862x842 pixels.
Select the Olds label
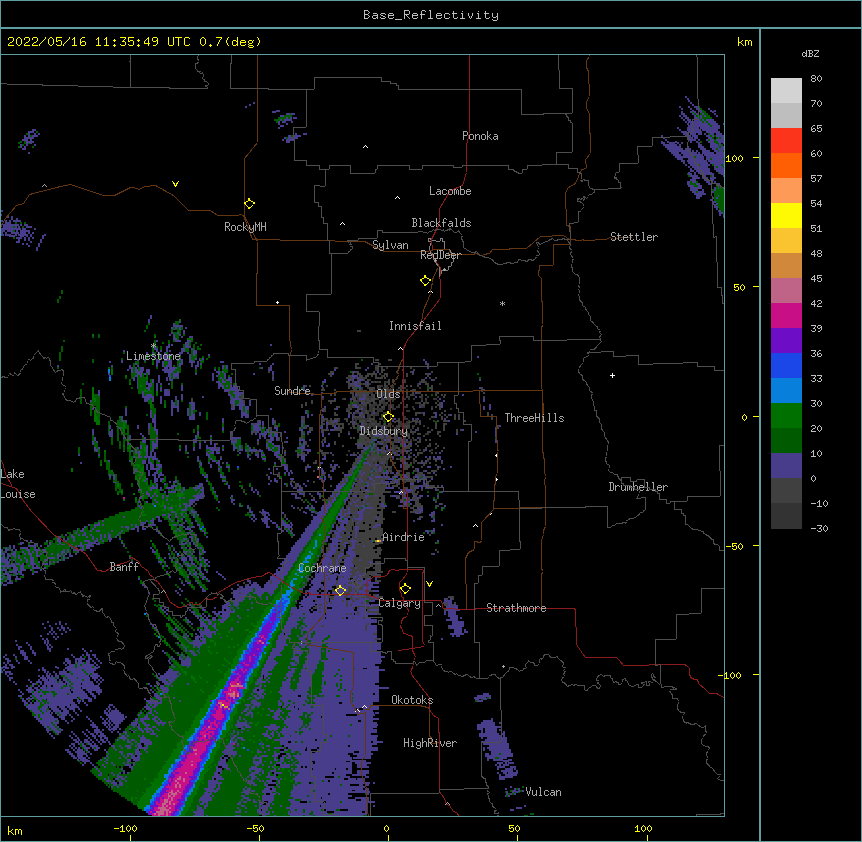coord(388,394)
